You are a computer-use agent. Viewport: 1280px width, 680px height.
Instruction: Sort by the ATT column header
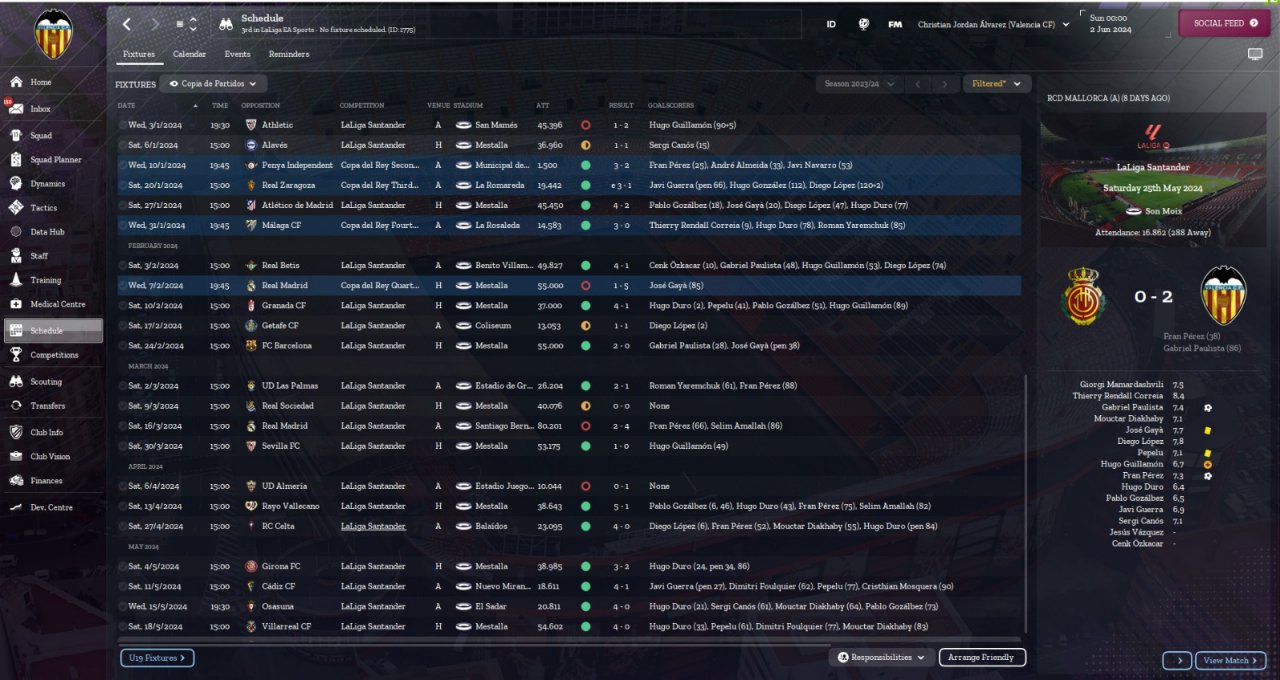point(543,105)
